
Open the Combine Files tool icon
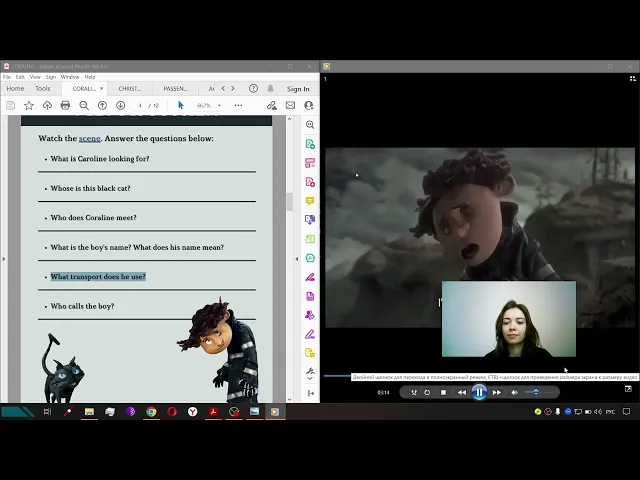310,220
